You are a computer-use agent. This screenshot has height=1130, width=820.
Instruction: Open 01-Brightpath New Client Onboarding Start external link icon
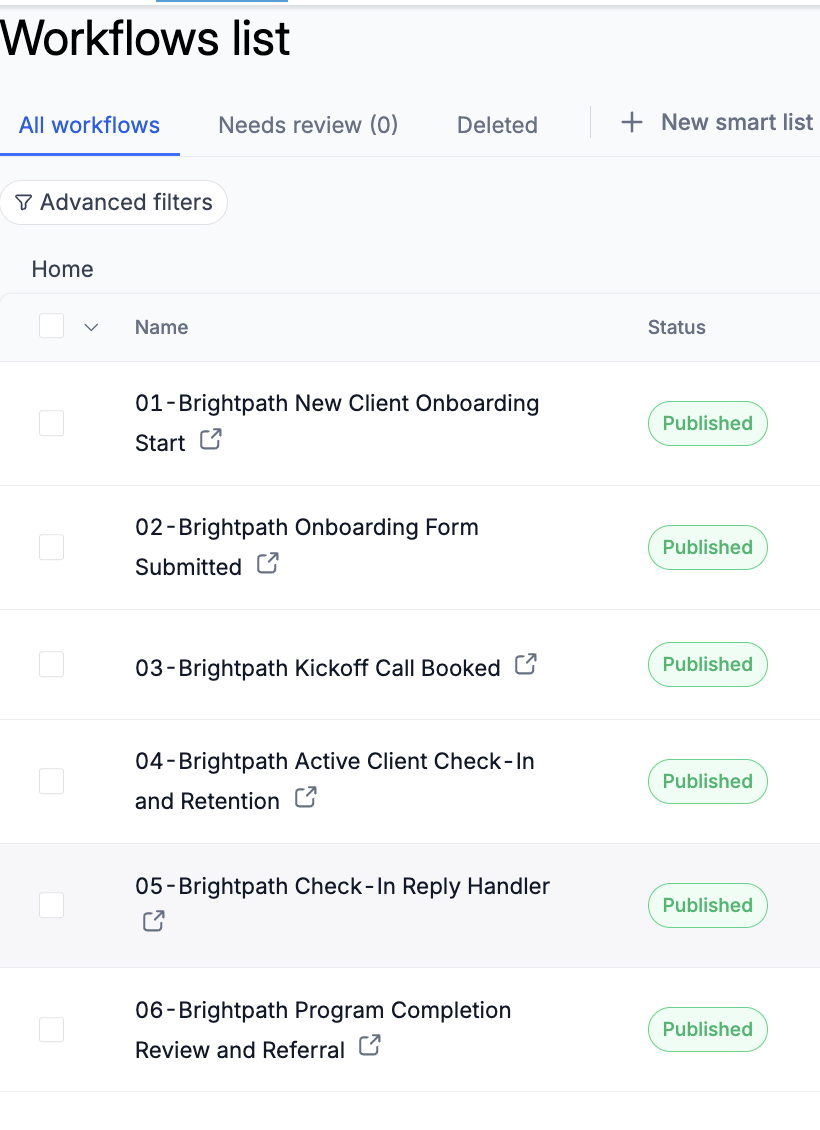click(x=210, y=439)
